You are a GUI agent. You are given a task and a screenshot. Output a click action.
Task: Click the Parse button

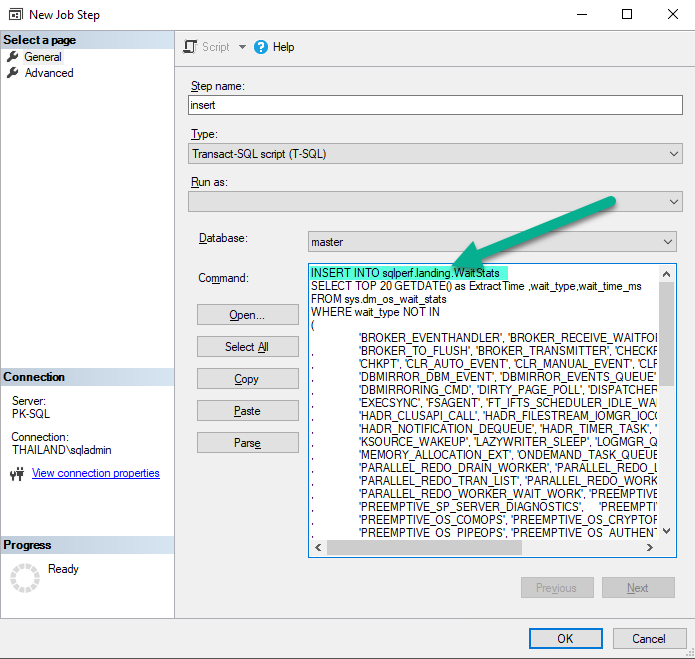click(x=247, y=443)
